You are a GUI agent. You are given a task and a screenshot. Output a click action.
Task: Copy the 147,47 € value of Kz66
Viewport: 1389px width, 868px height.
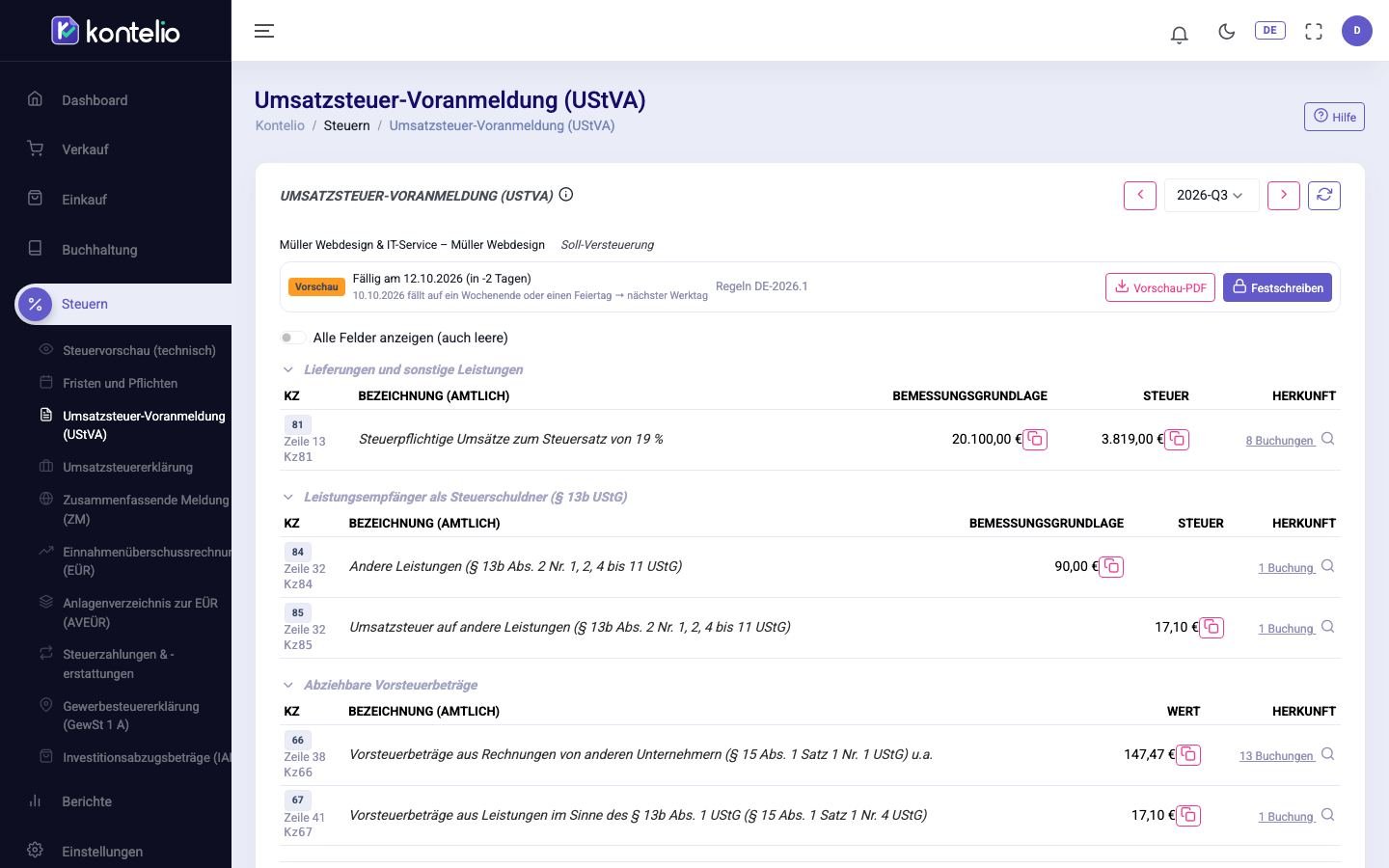click(x=1188, y=755)
